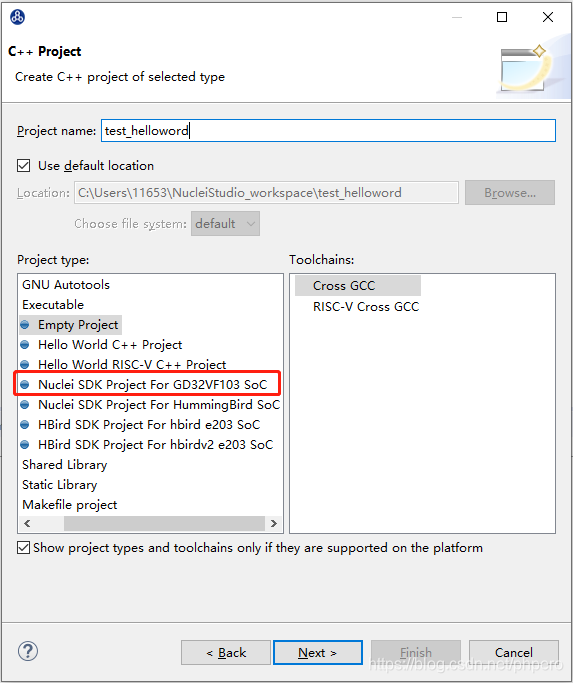573x683 pixels.
Task: Uncheck Show project types only if supported
Action: (24, 548)
